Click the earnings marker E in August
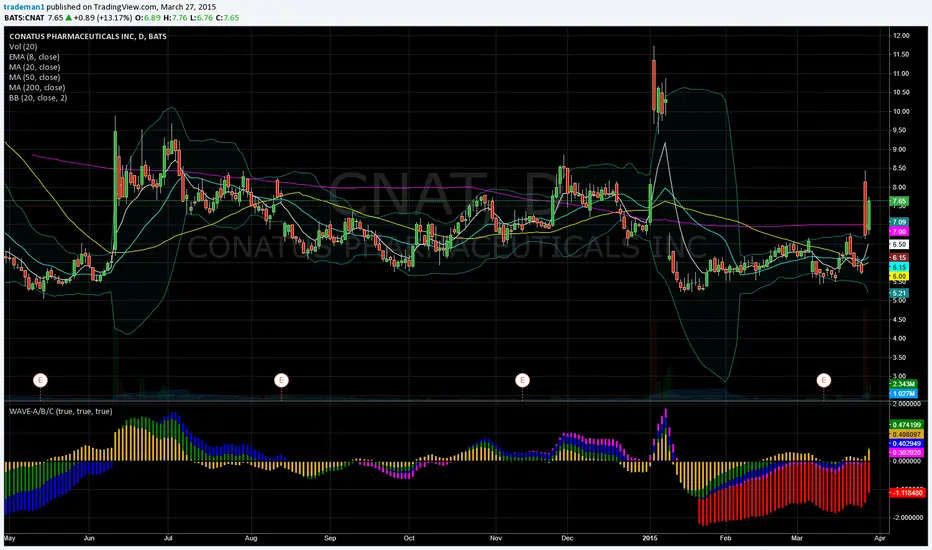 click(281, 380)
